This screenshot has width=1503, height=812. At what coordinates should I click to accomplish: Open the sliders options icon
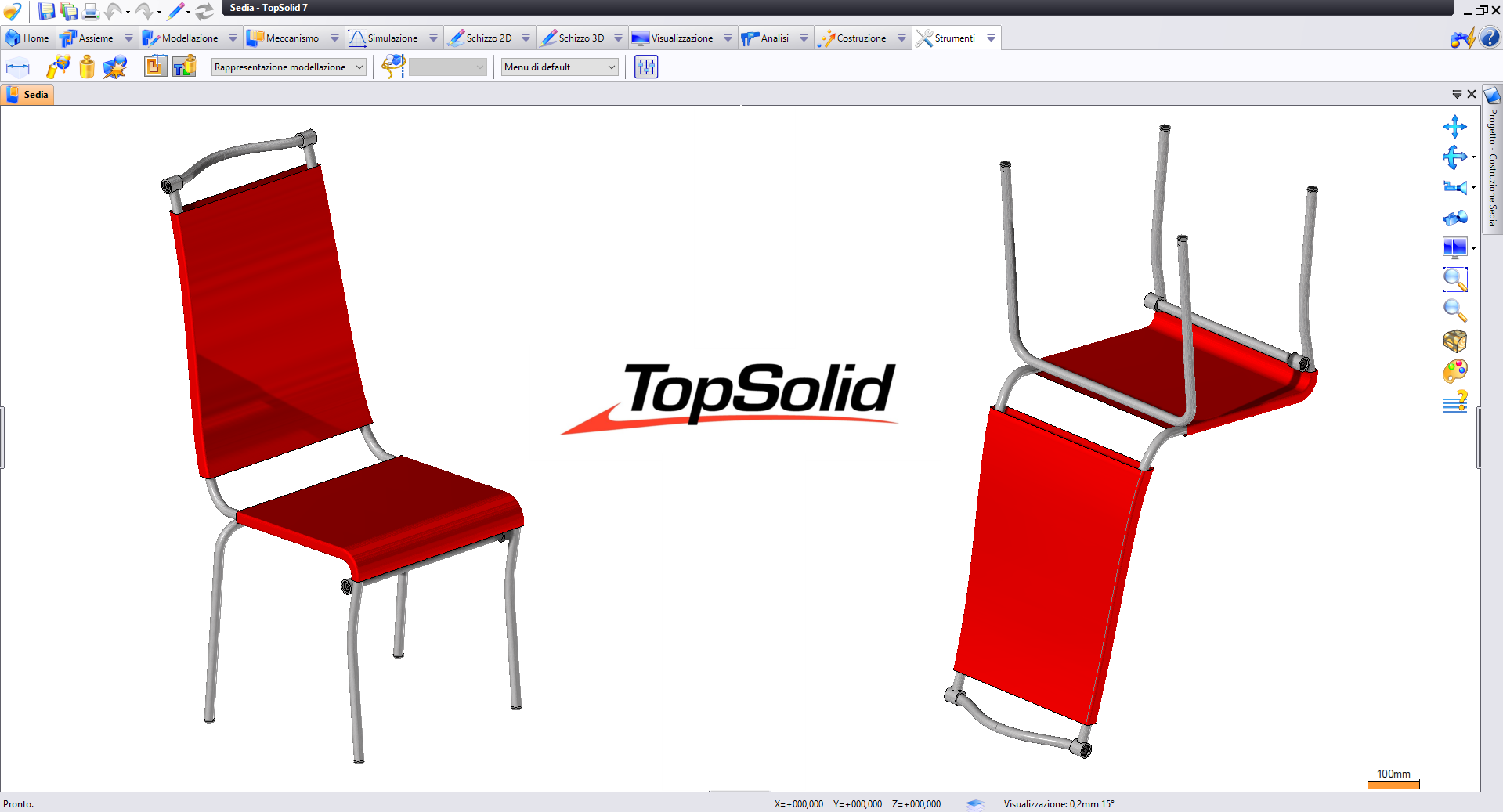646,67
